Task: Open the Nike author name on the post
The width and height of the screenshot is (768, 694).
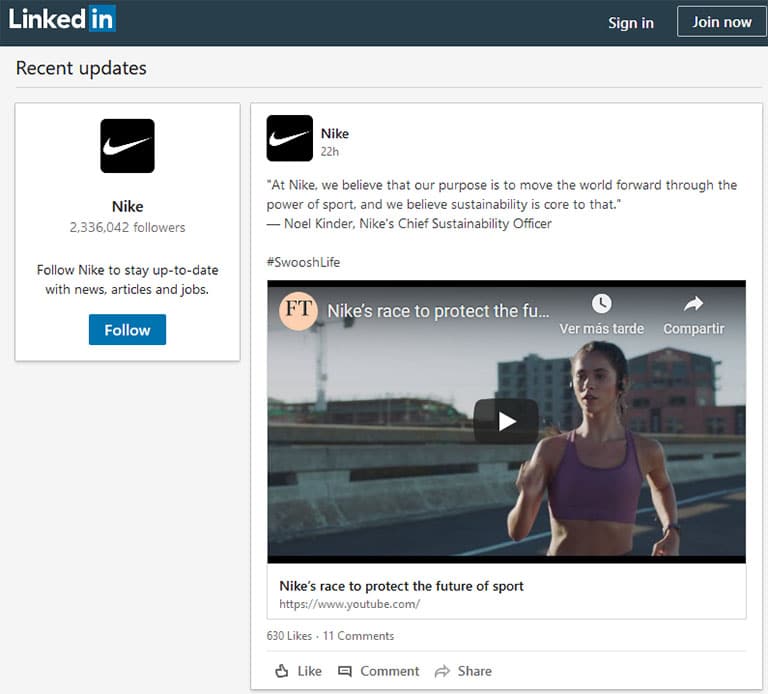Action: [335, 133]
